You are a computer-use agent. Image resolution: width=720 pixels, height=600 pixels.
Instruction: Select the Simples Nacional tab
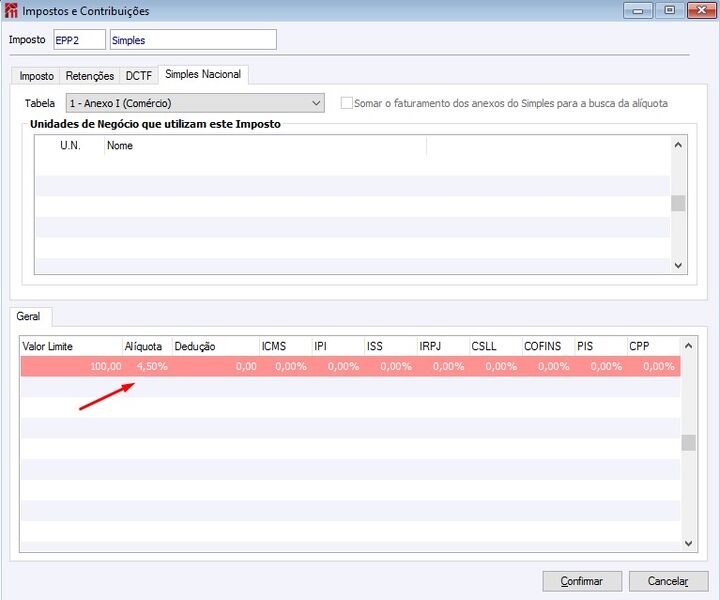[x=203, y=74]
